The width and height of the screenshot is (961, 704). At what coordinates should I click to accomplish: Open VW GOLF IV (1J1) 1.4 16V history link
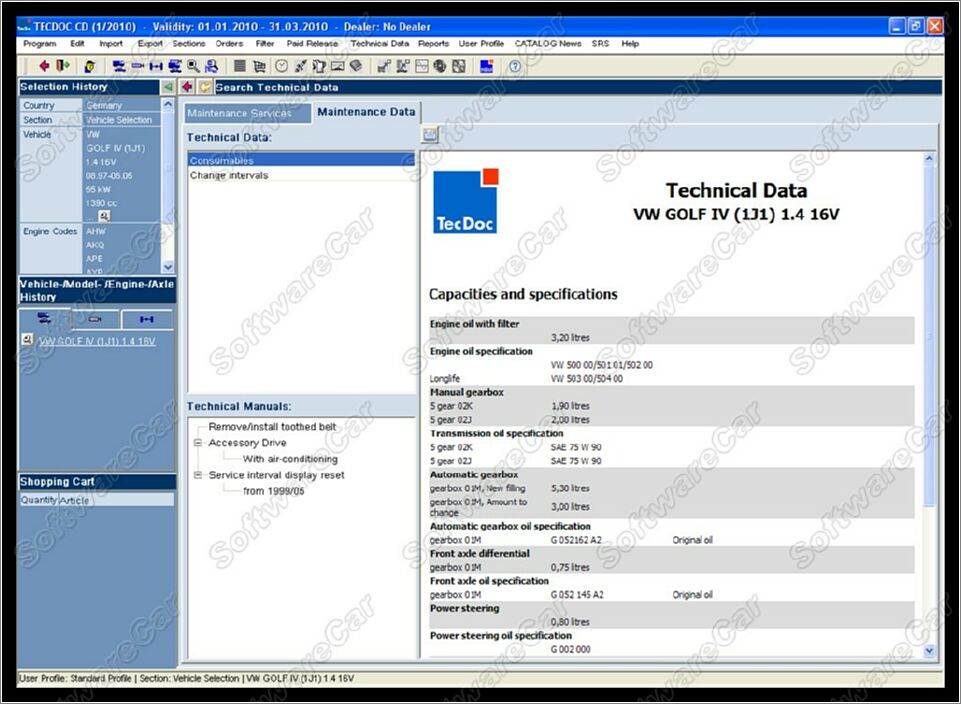(97, 341)
